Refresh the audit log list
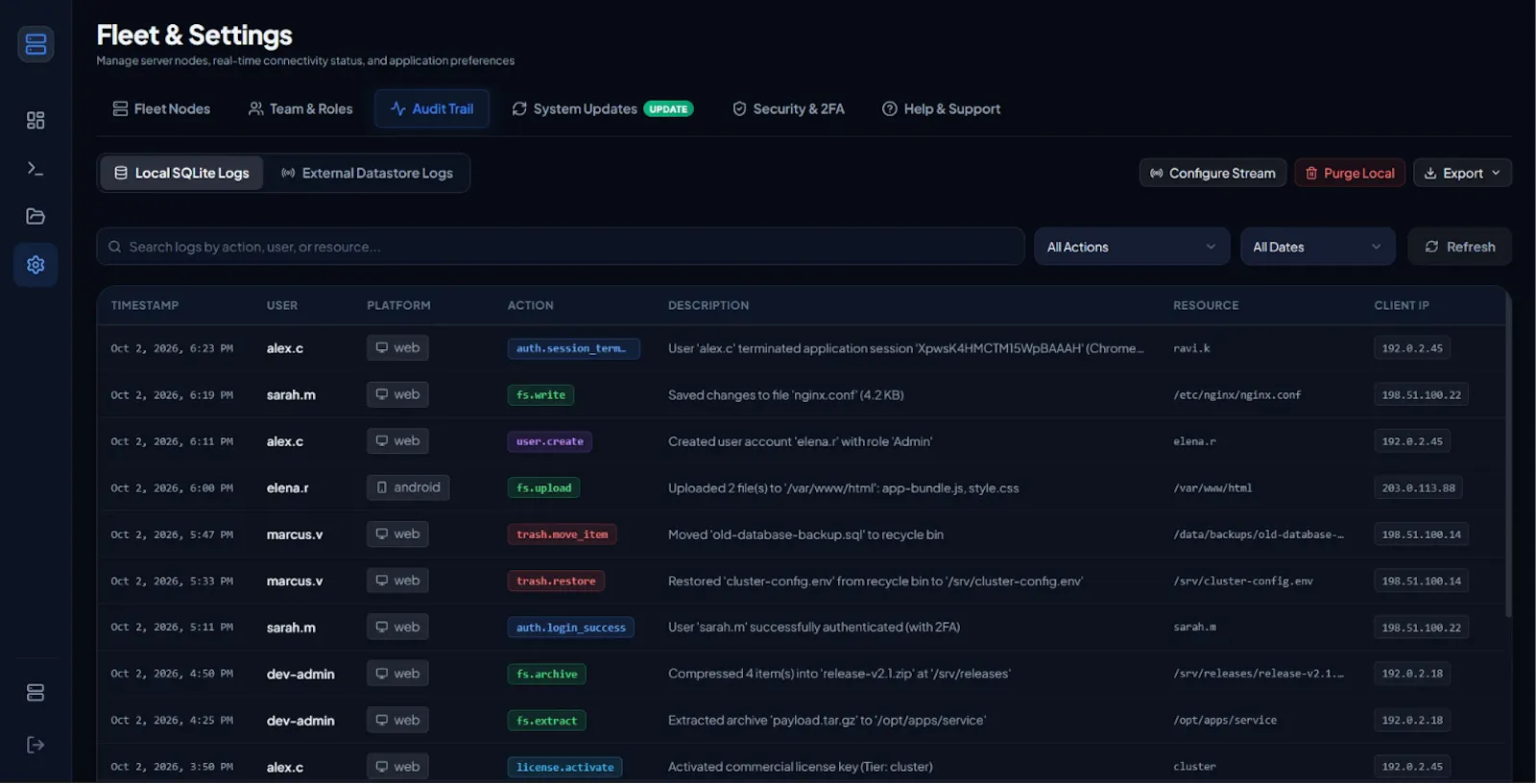 1459,247
